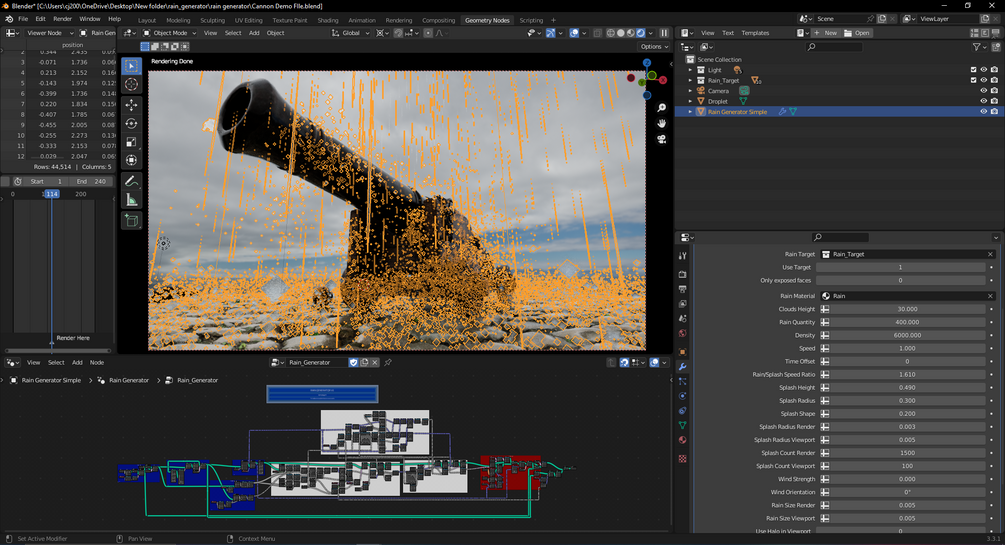The image size is (1005, 545).
Task: Activate the Measure tool
Action: pyautogui.click(x=131, y=200)
